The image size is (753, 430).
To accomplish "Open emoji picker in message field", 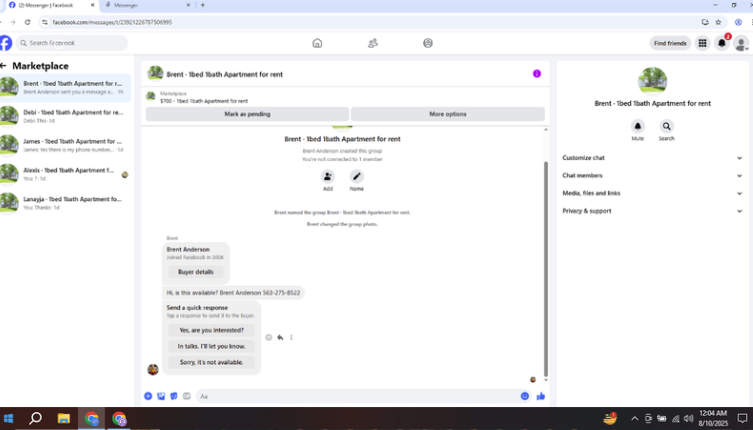I will point(524,396).
